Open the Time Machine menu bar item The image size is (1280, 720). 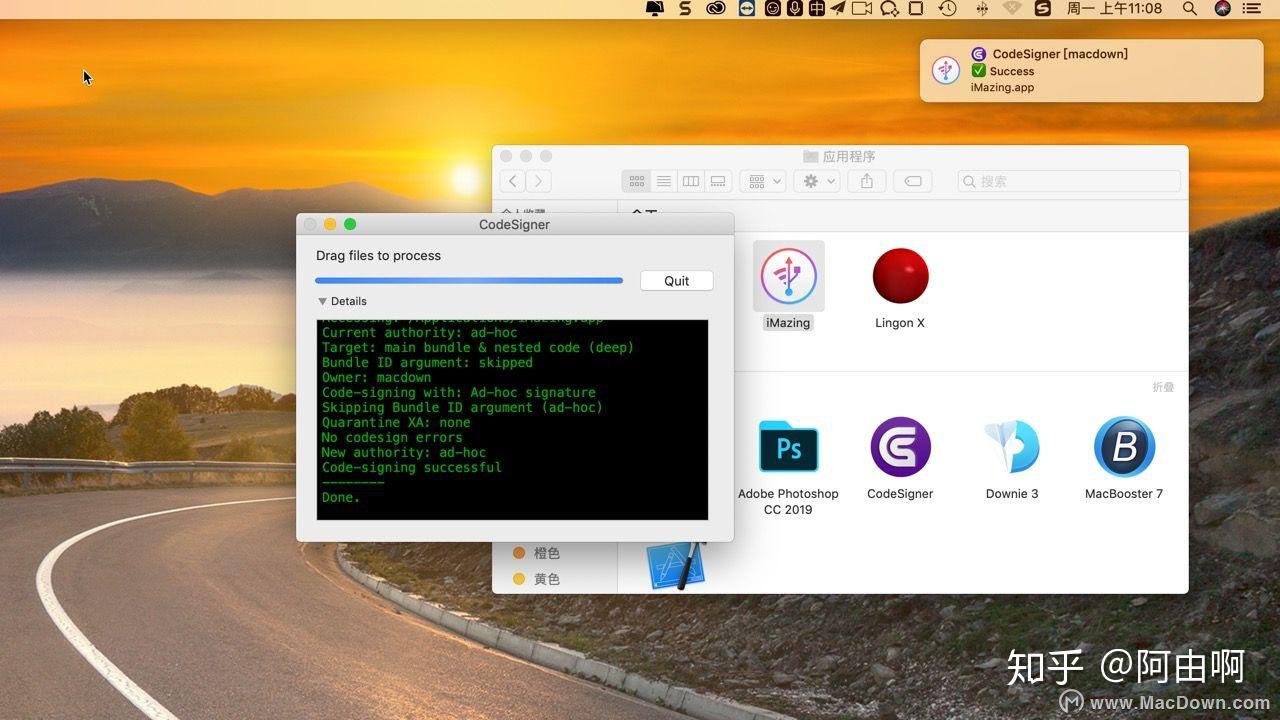[x=947, y=9]
